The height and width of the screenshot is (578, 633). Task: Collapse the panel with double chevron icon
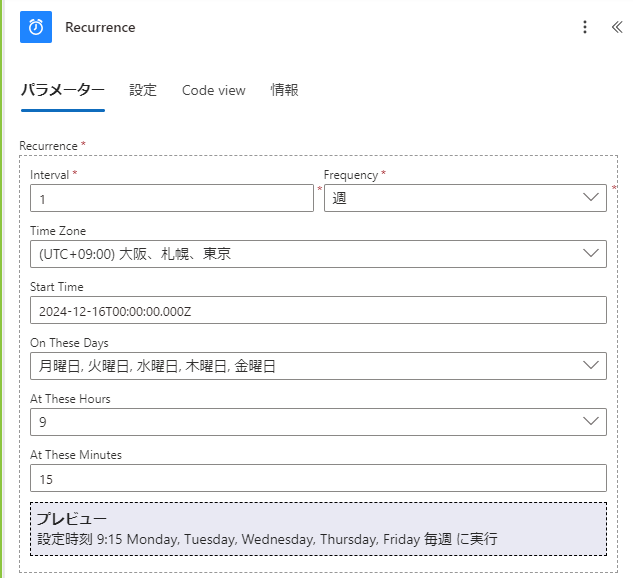pyautogui.click(x=617, y=27)
